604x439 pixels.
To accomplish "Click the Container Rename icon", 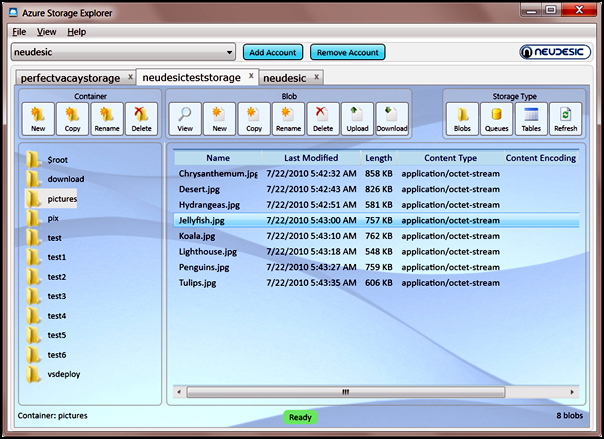I will [x=107, y=119].
